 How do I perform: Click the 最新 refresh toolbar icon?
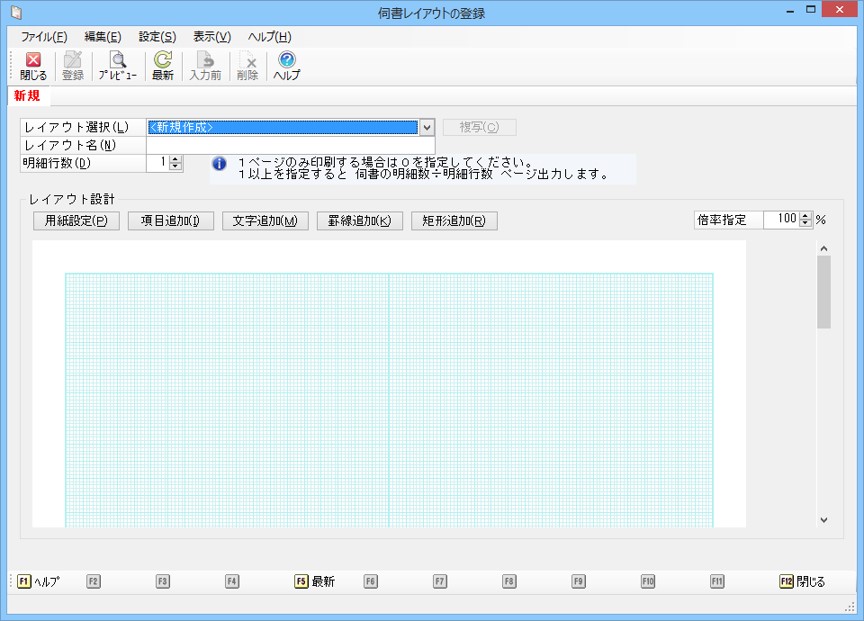(x=162, y=66)
